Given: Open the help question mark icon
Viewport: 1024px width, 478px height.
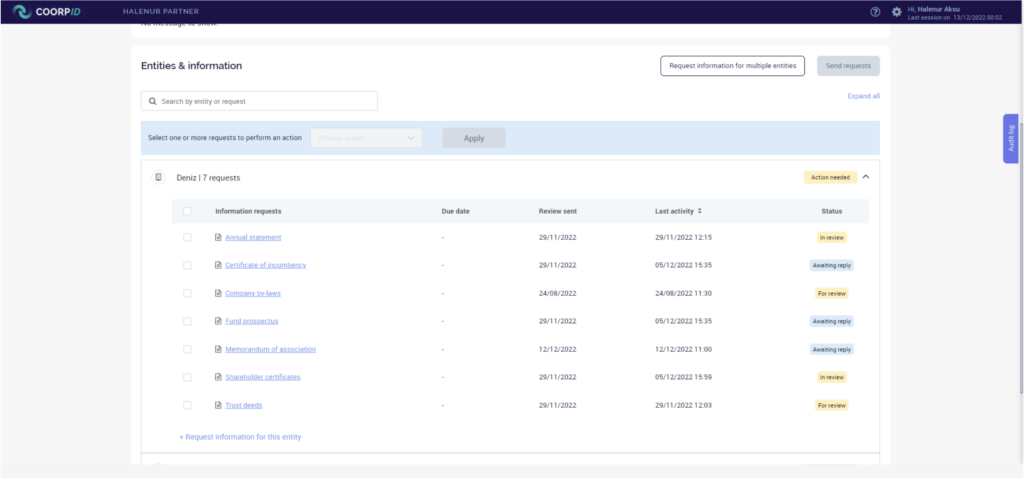Looking at the screenshot, I should [x=875, y=12].
